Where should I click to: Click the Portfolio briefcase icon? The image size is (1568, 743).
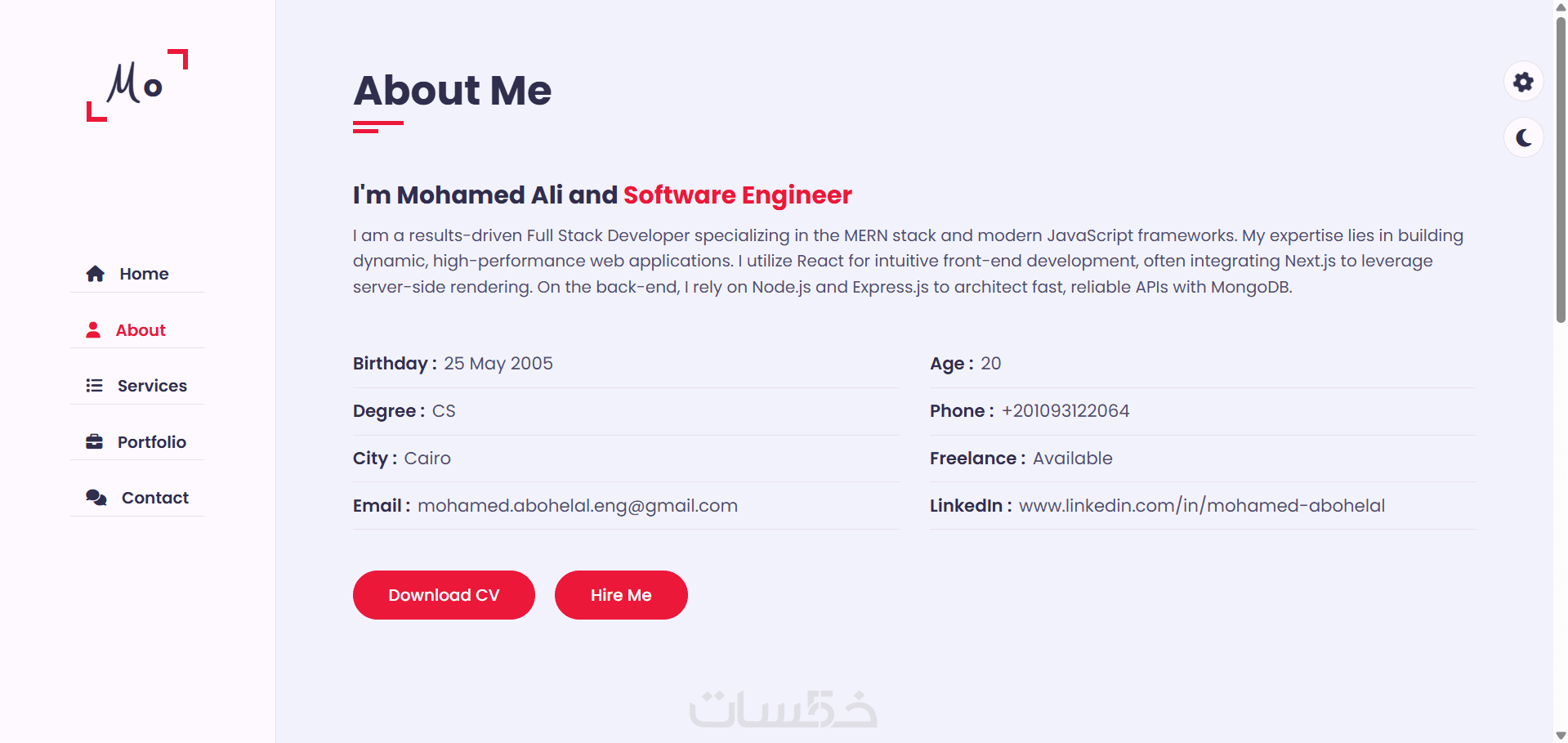click(95, 442)
